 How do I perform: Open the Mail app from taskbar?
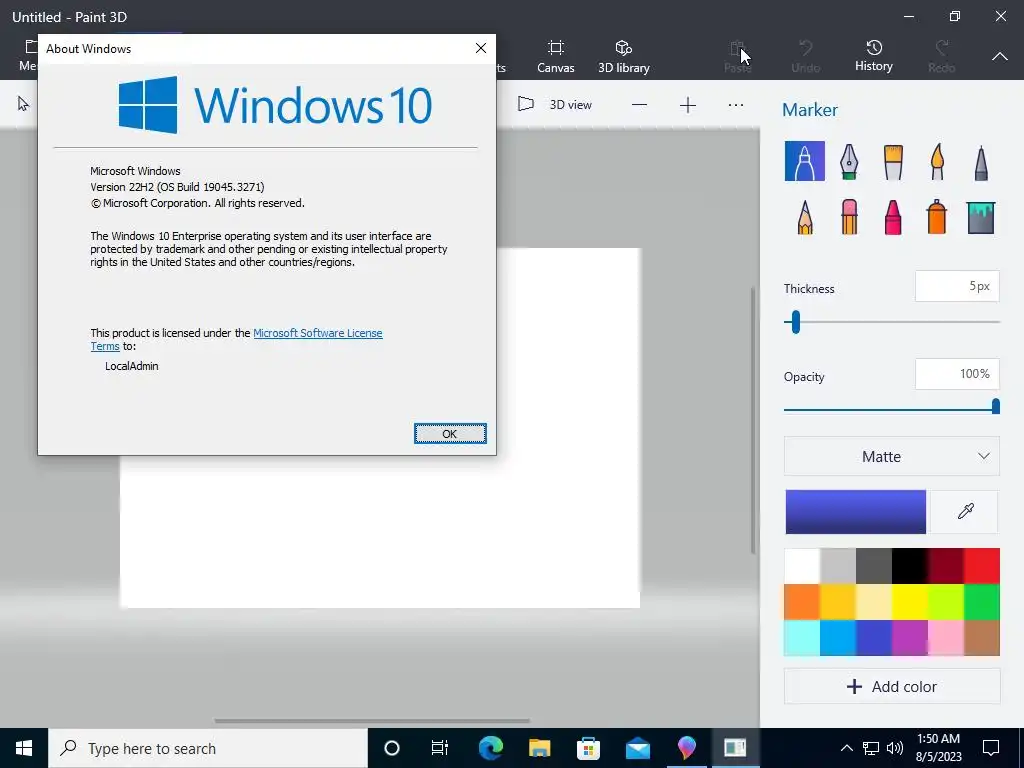point(637,748)
